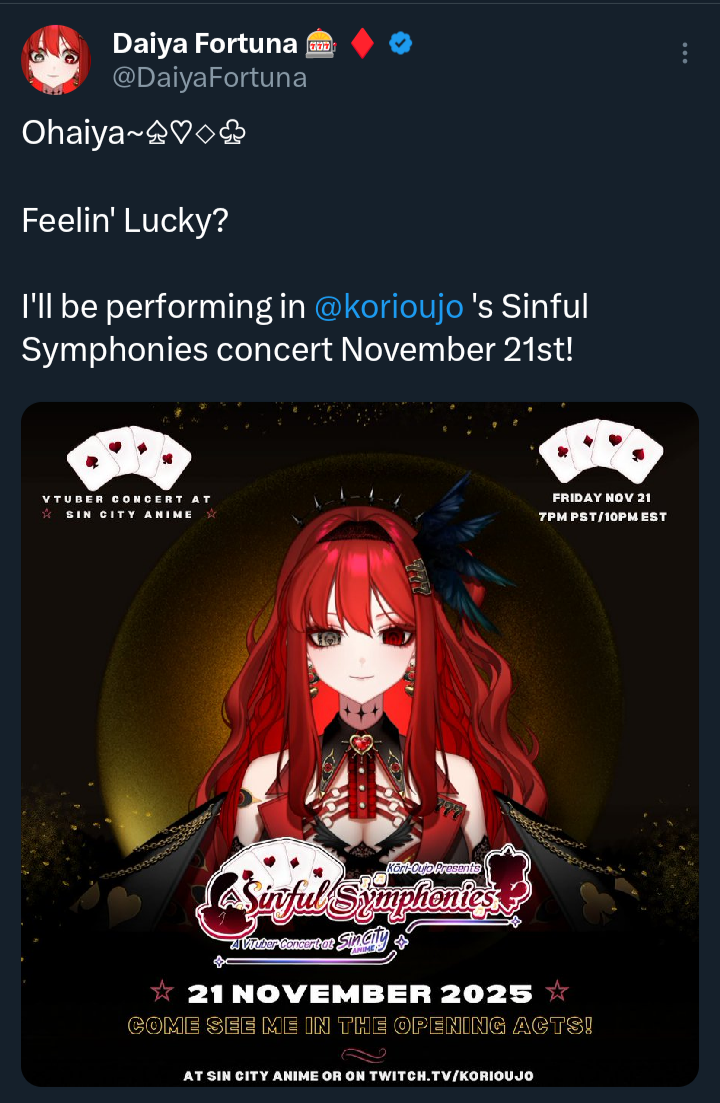Click the "Symphonies concert November 21st!" tweet line
720x1103 pixels.
click(x=297, y=350)
